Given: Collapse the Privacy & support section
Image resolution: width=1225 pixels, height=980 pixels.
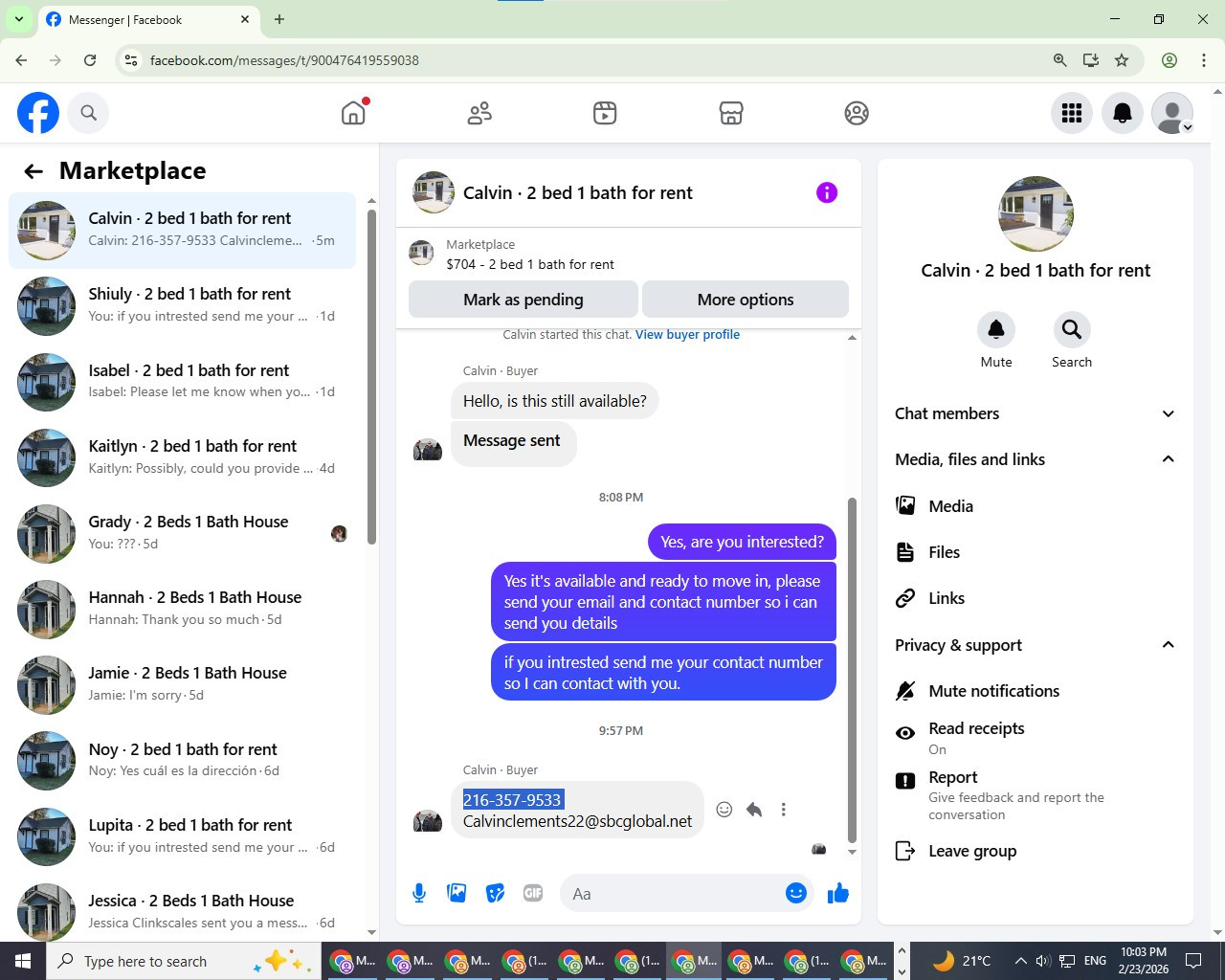Looking at the screenshot, I should coord(1036,645).
